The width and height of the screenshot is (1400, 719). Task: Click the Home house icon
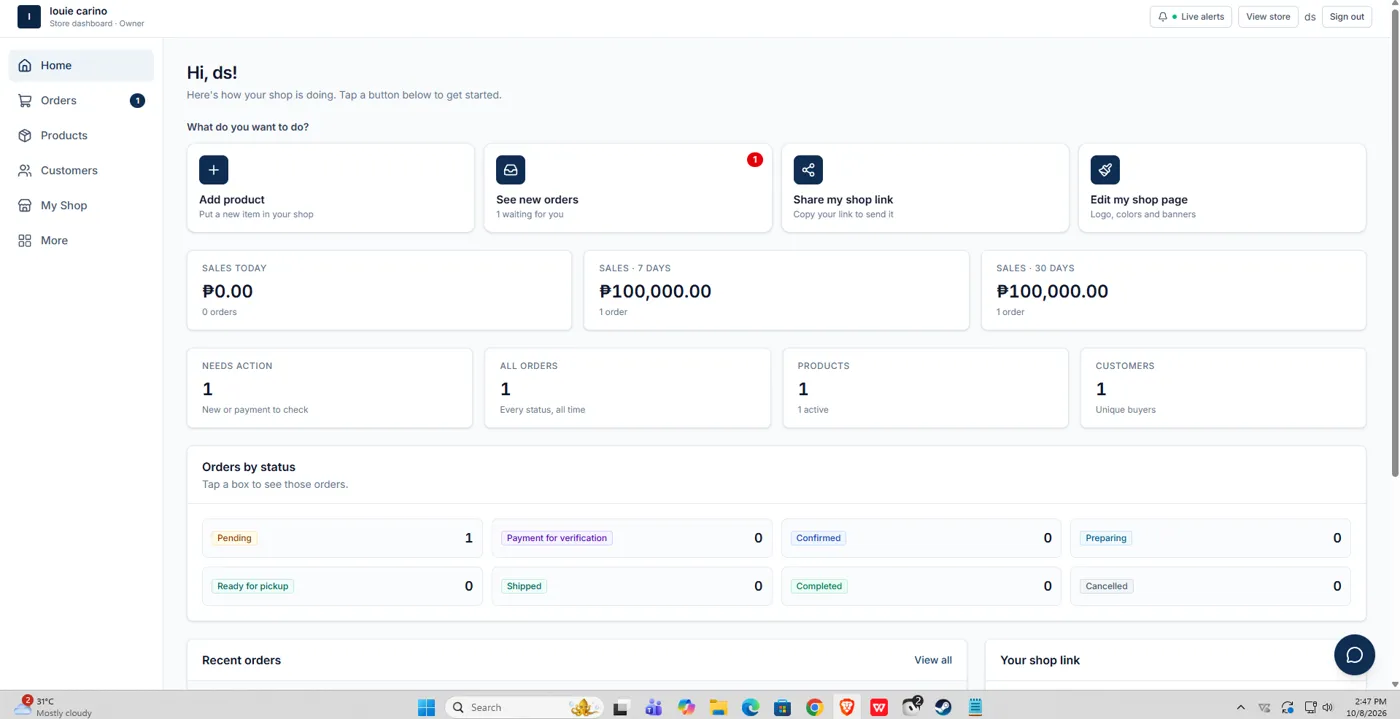[x=25, y=65]
